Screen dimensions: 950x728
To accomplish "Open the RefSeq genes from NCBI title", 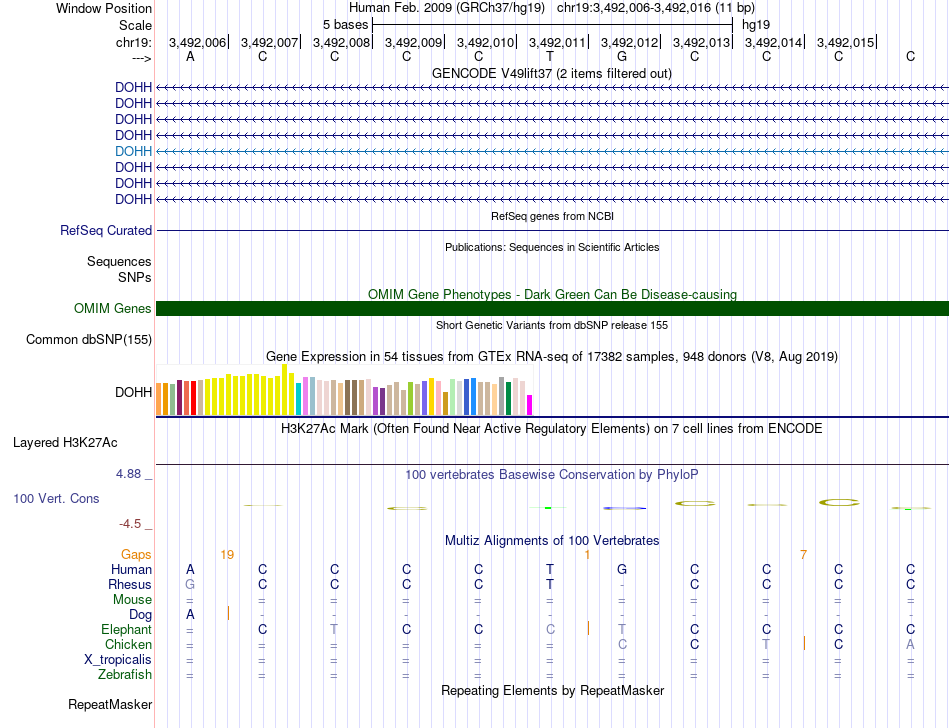I will click(552, 216).
